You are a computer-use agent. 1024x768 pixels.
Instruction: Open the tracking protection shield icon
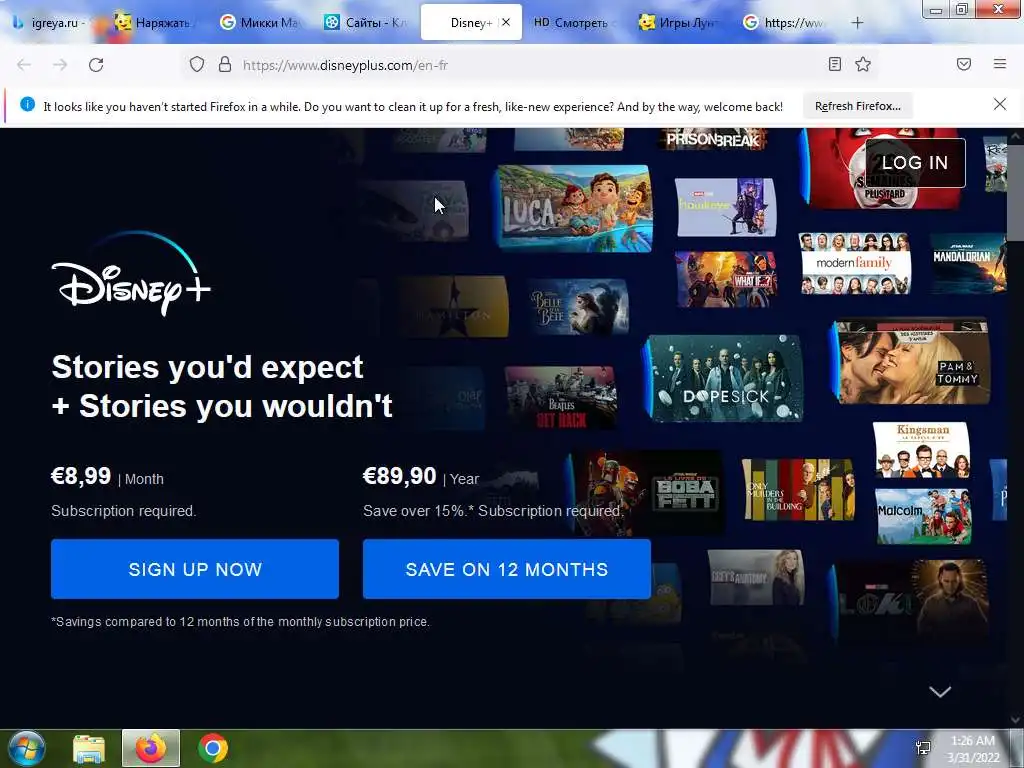click(x=197, y=64)
